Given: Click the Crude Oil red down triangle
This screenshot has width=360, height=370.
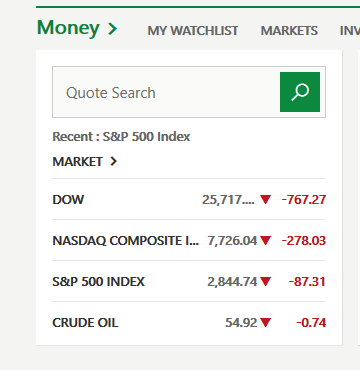Looking at the screenshot, I should (266, 323).
